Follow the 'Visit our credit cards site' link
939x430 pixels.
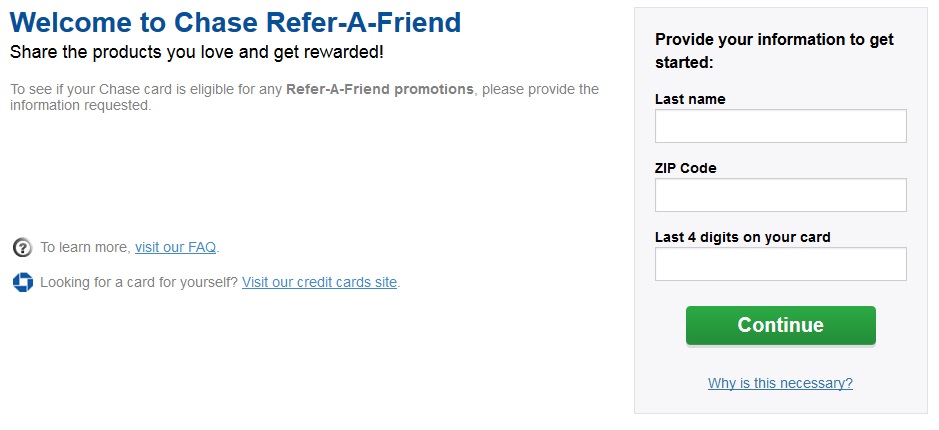319,282
